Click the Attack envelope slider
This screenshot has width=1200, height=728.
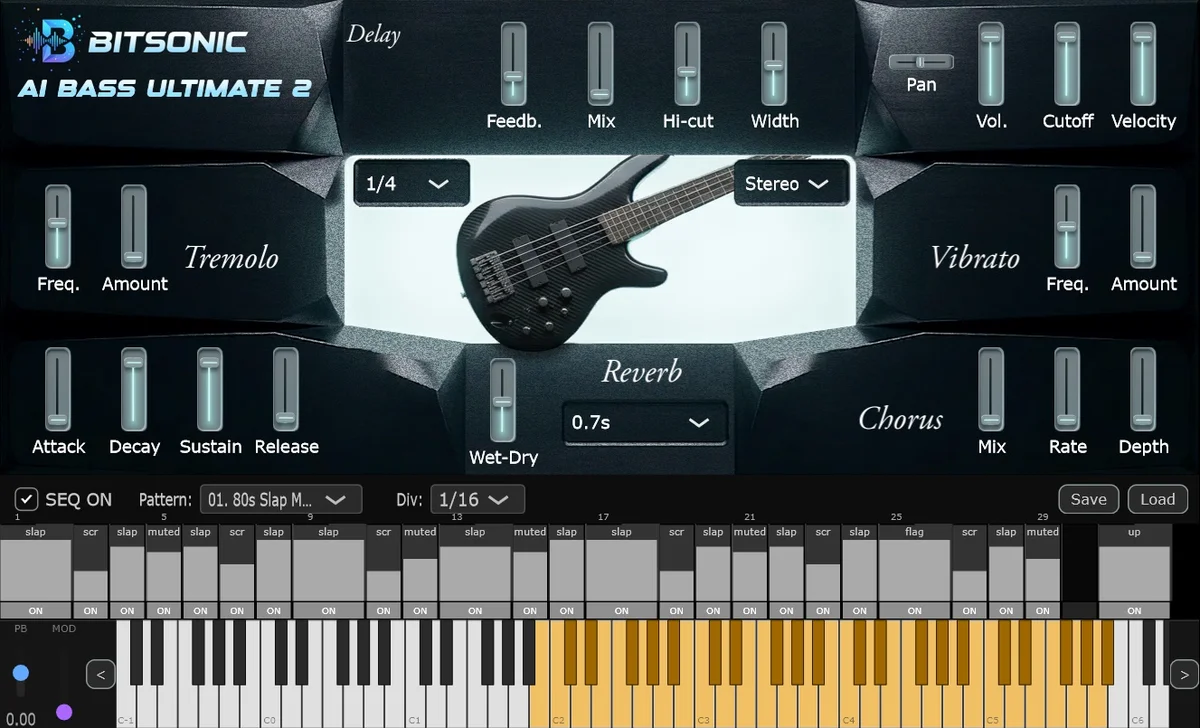pos(58,390)
